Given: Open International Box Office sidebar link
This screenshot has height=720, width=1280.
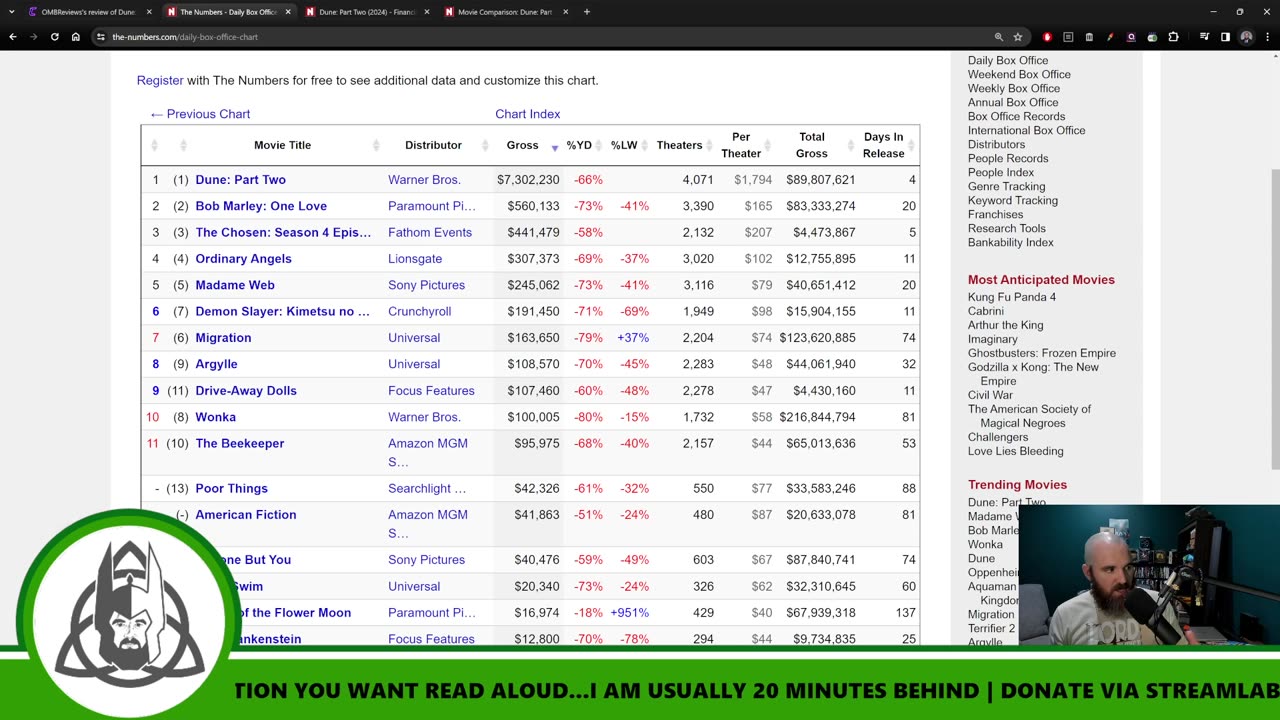Looking at the screenshot, I should coord(1026,130).
